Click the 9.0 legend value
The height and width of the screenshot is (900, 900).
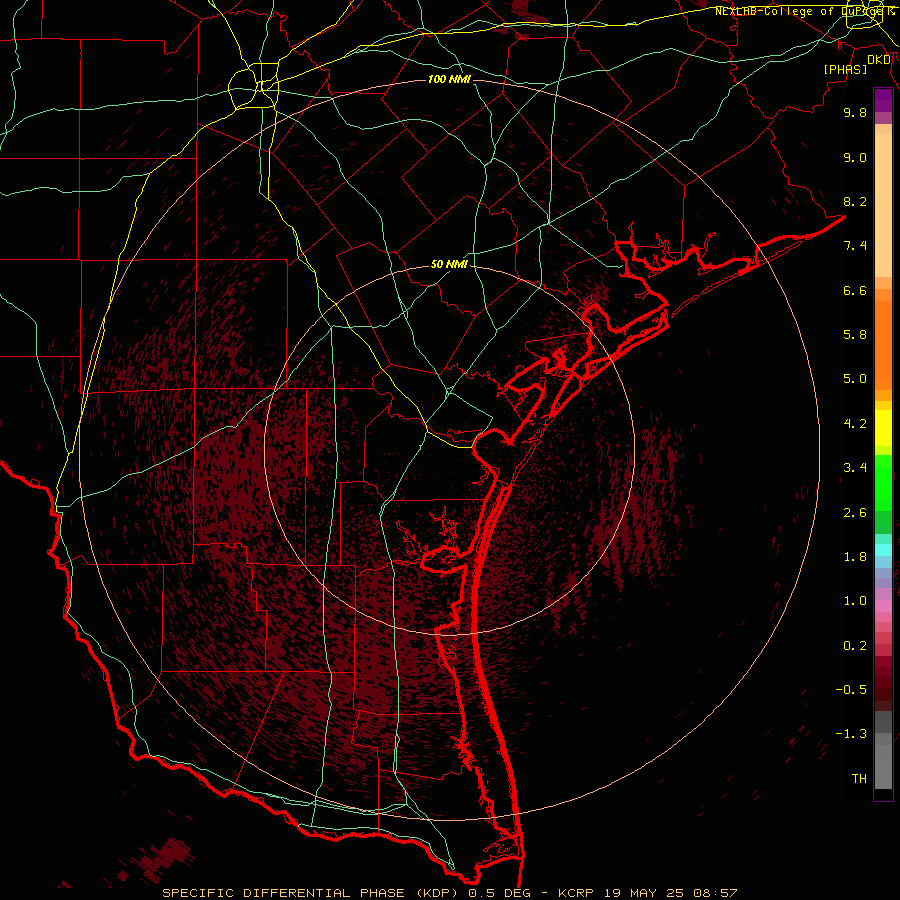click(x=855, y=157)
